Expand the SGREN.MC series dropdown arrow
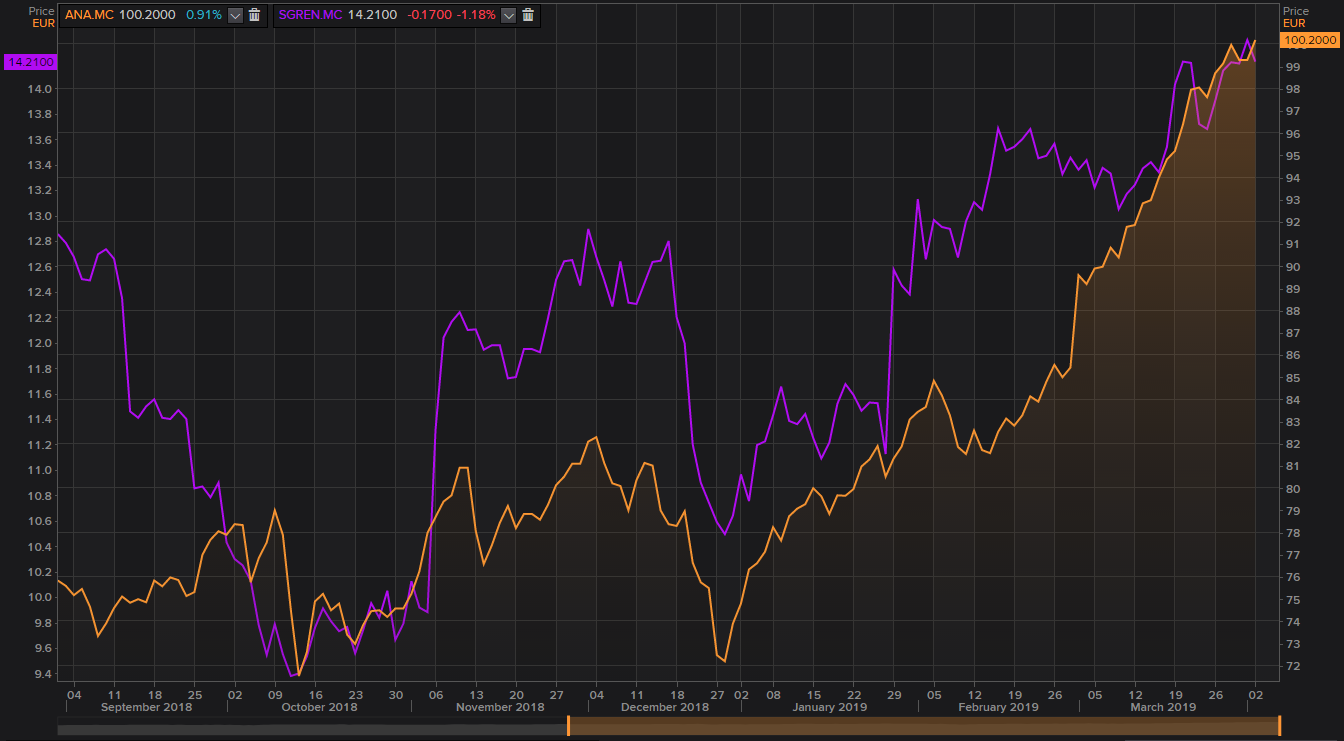 click(x=508, y=15)
